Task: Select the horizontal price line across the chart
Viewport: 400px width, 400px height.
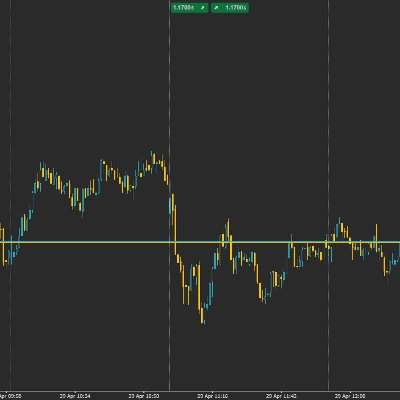Action: click(200, 242)
